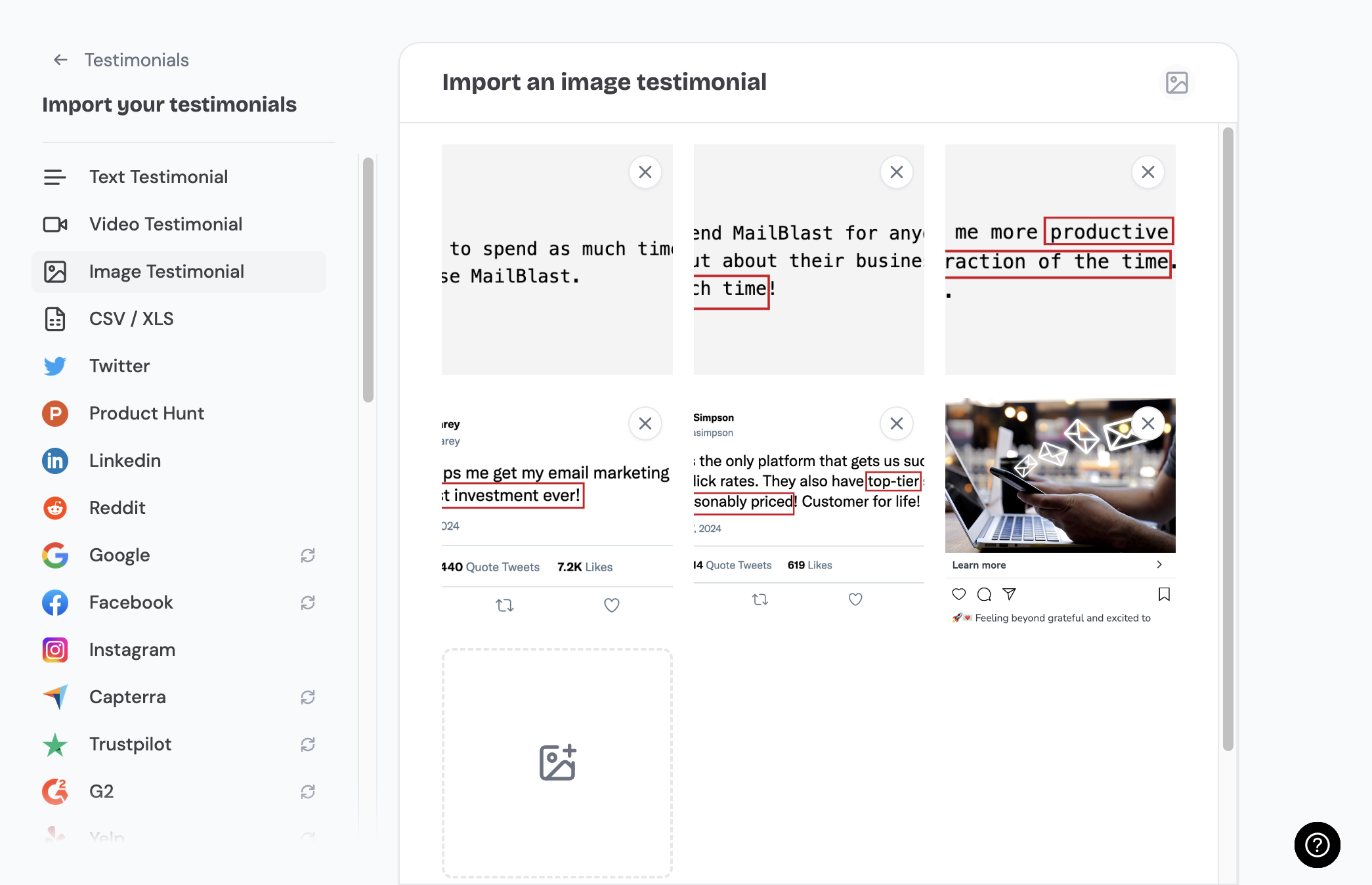Remove the 'investment ever!' tweet image
1372x885 pixels.
[645, 423]
